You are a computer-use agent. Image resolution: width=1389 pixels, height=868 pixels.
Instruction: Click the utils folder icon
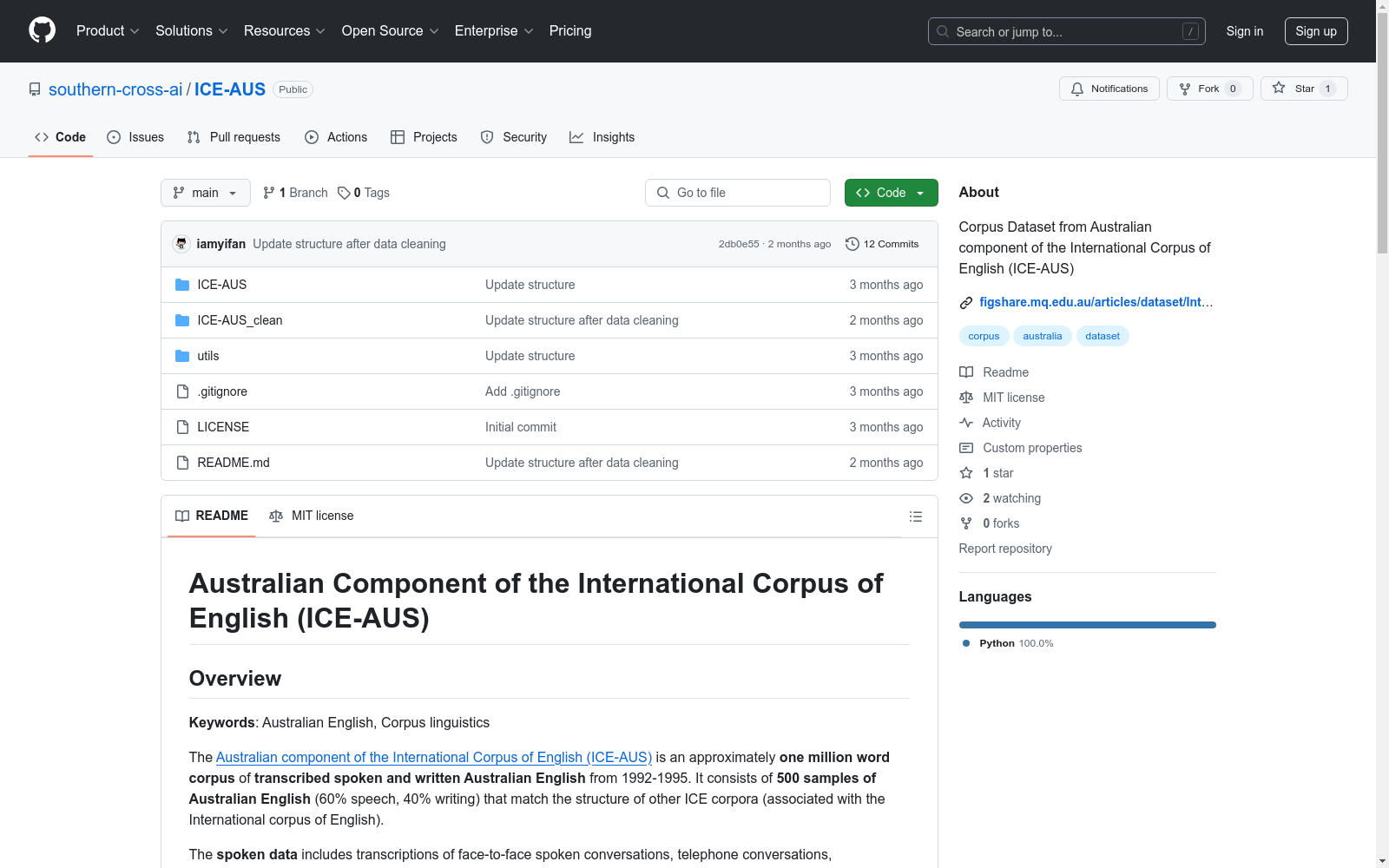point(182,356)
